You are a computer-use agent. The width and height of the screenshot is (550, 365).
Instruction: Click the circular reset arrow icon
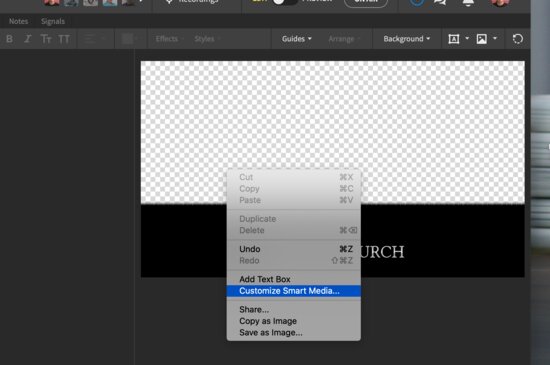(x=518, y=39)
